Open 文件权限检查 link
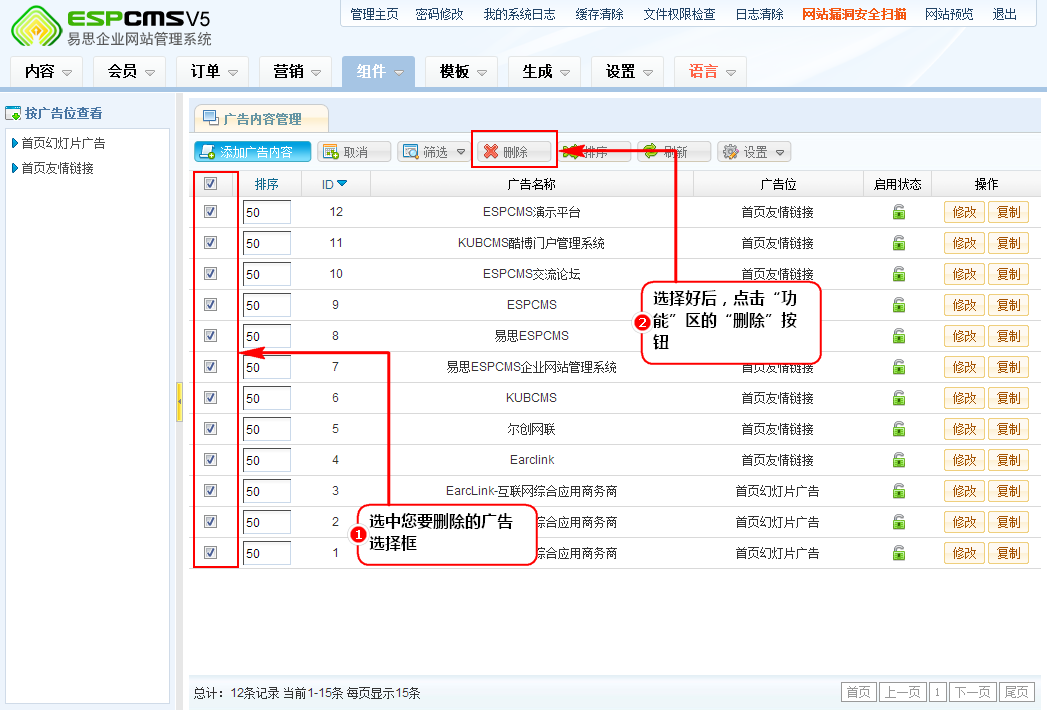The width and height of the screenshot is (1047, 712). point(679,14)
